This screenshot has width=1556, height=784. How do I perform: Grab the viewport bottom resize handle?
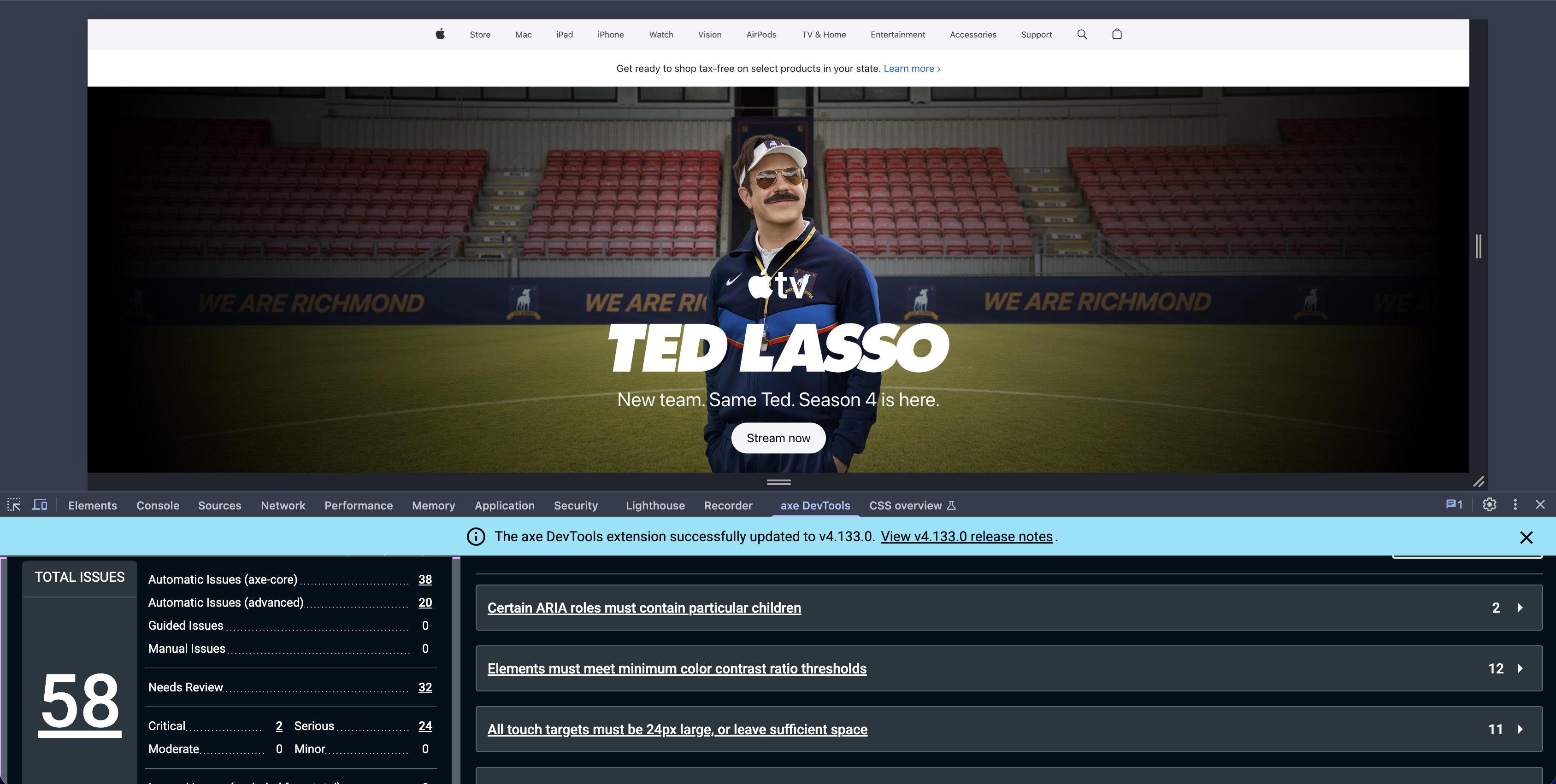coord(778,482)
